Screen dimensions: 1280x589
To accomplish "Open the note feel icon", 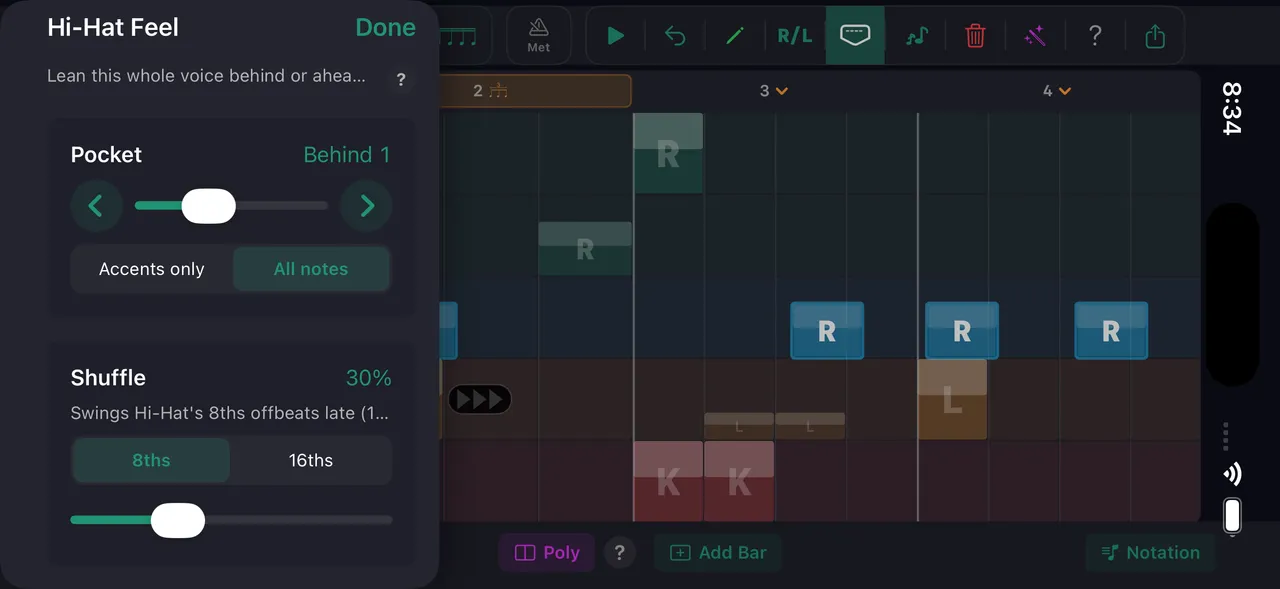I will point(916,36).
